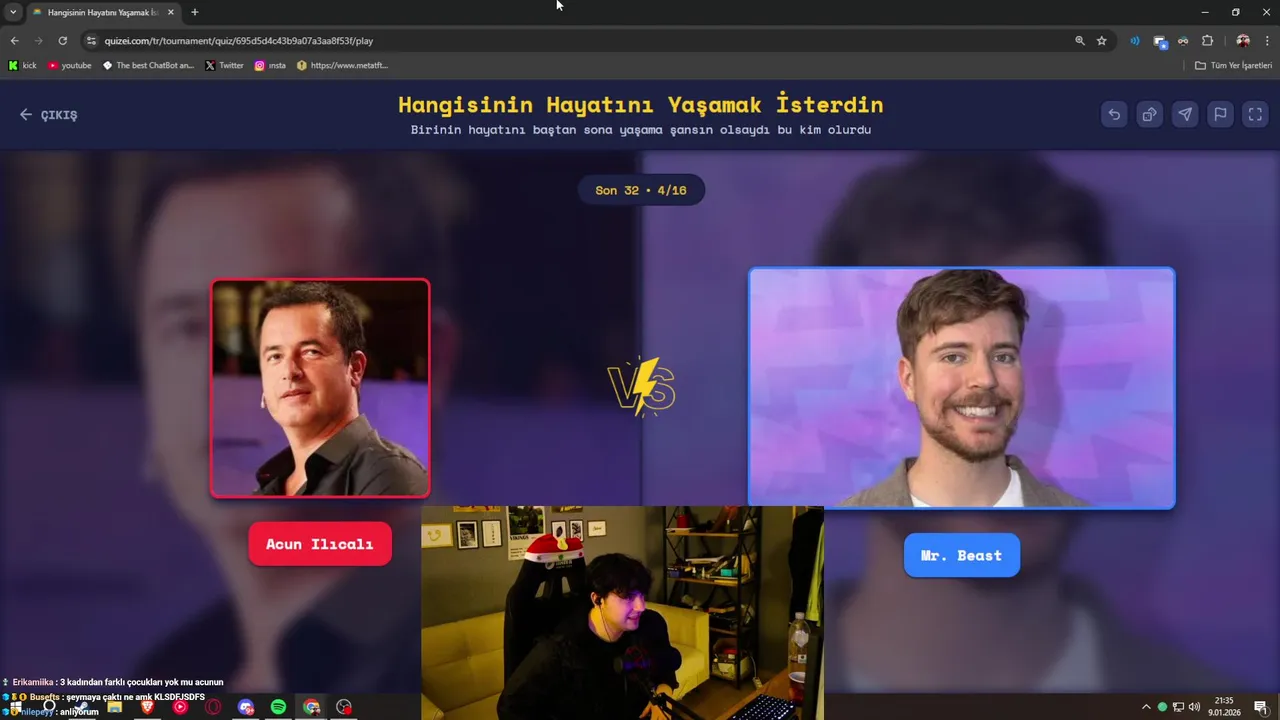Close the Hangisinin Hayatını tab
The image size is (1280, 720).
170,12
